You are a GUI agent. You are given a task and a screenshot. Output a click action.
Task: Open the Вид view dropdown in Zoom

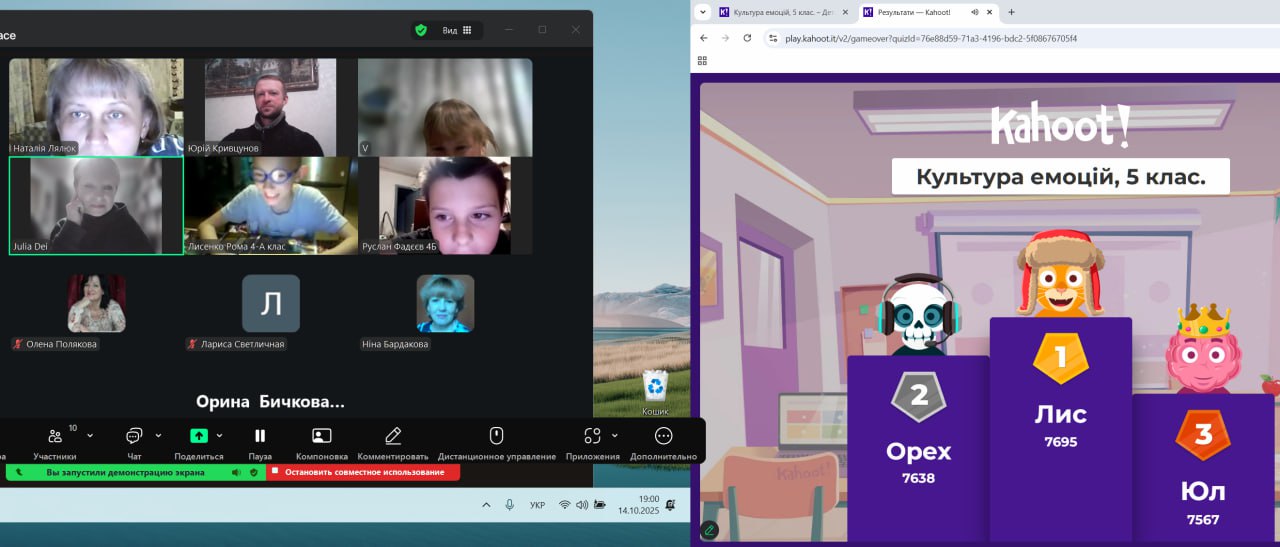pyautogui.click(x=457, y=30)
